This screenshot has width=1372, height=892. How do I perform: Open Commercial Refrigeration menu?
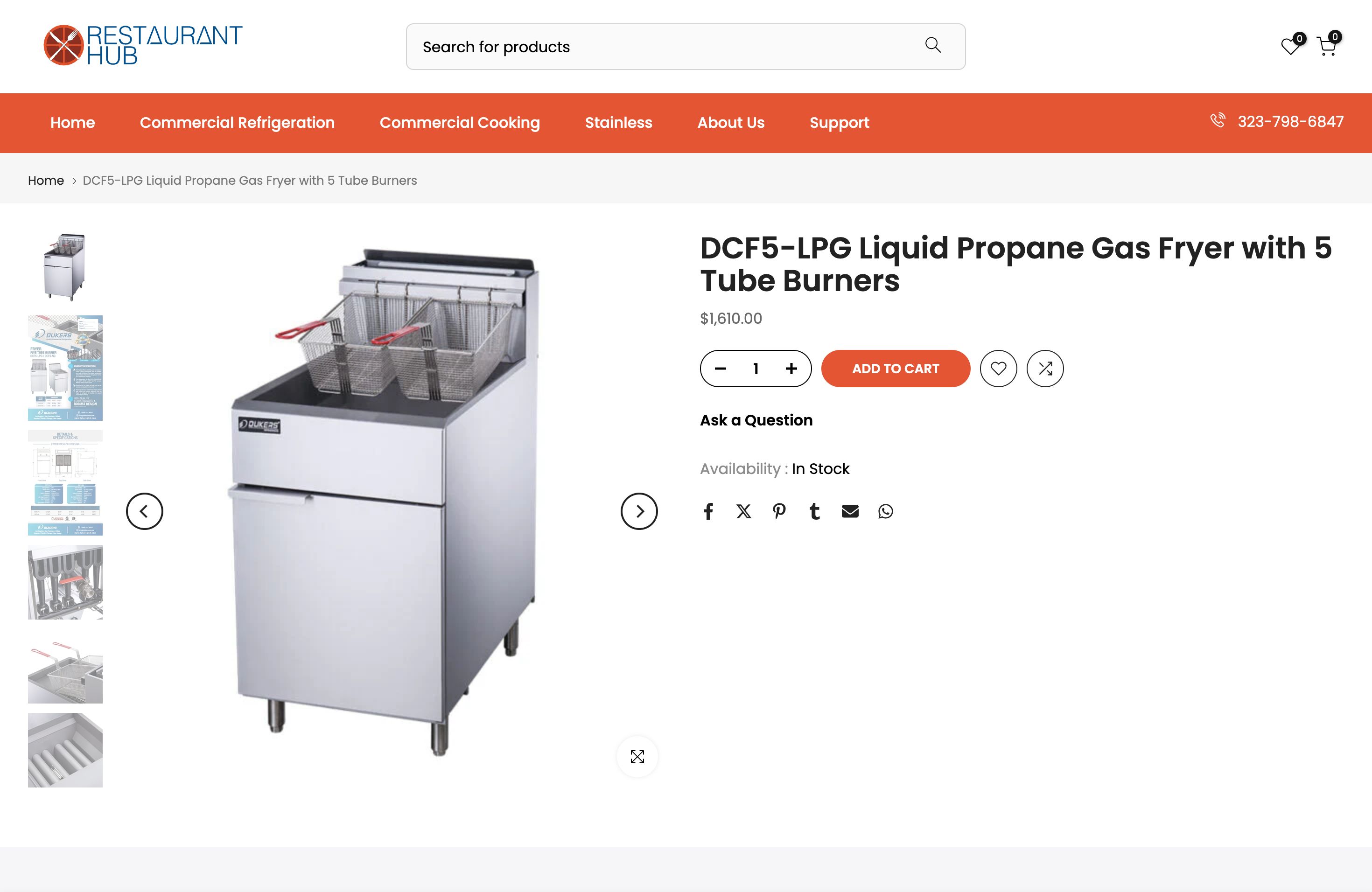point(237,123)
